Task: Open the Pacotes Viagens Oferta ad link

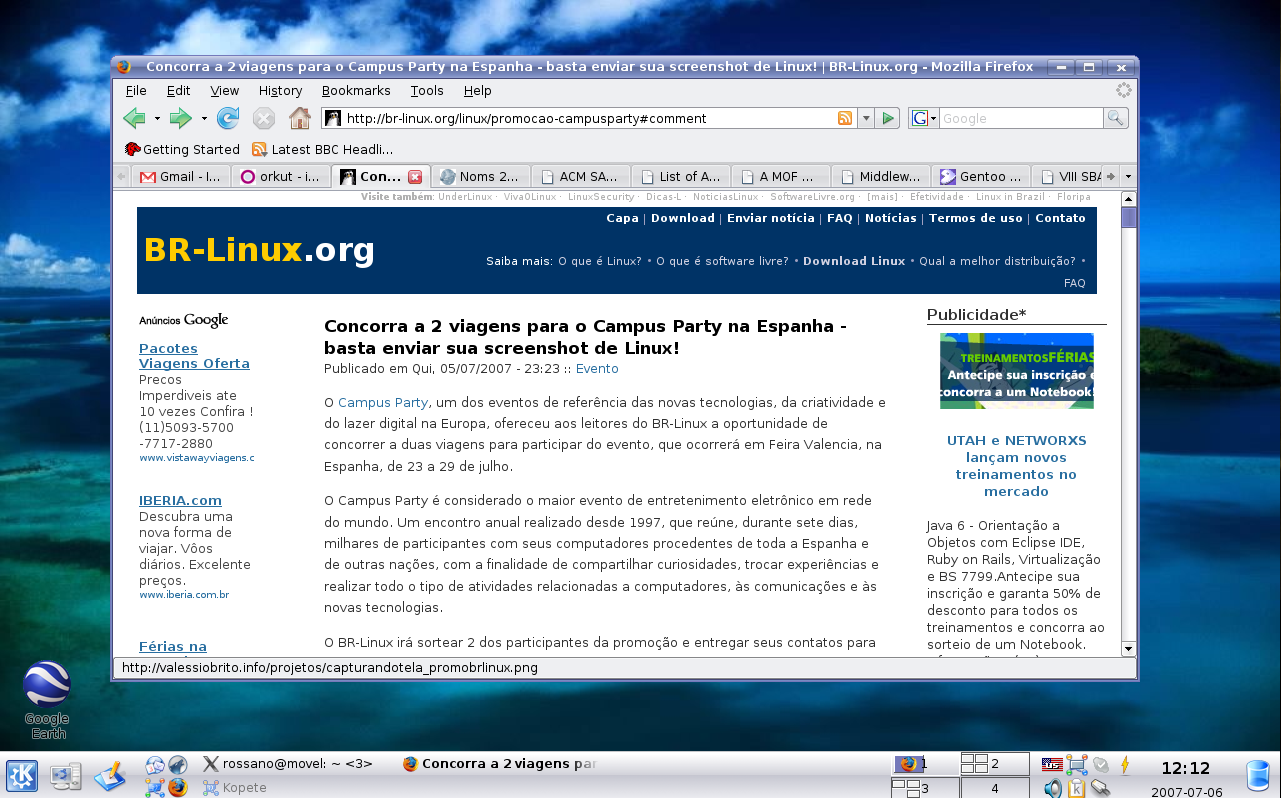Action: pyautogui.click(x=194, y=356)
